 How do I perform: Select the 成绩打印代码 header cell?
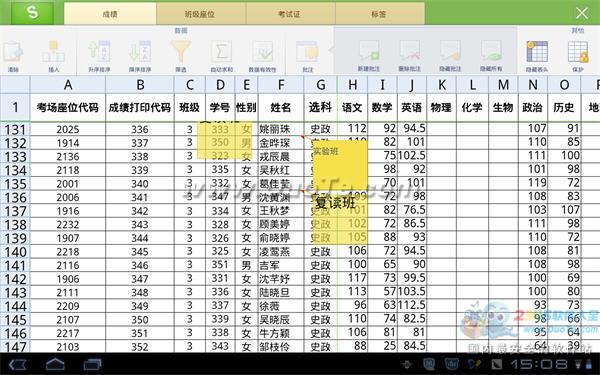coord(140,108)
